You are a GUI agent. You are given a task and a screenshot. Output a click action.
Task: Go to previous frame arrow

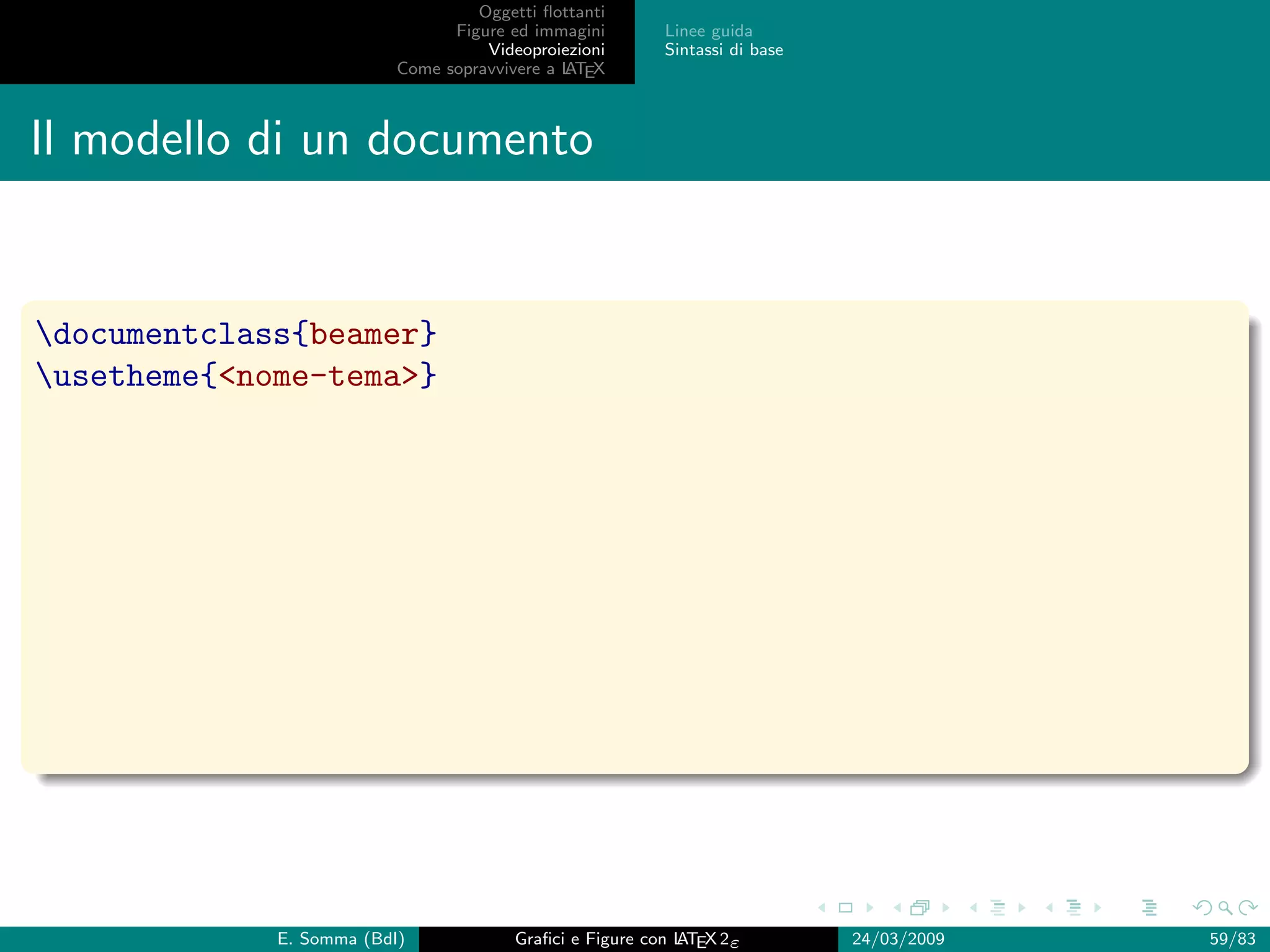point(897,908)
